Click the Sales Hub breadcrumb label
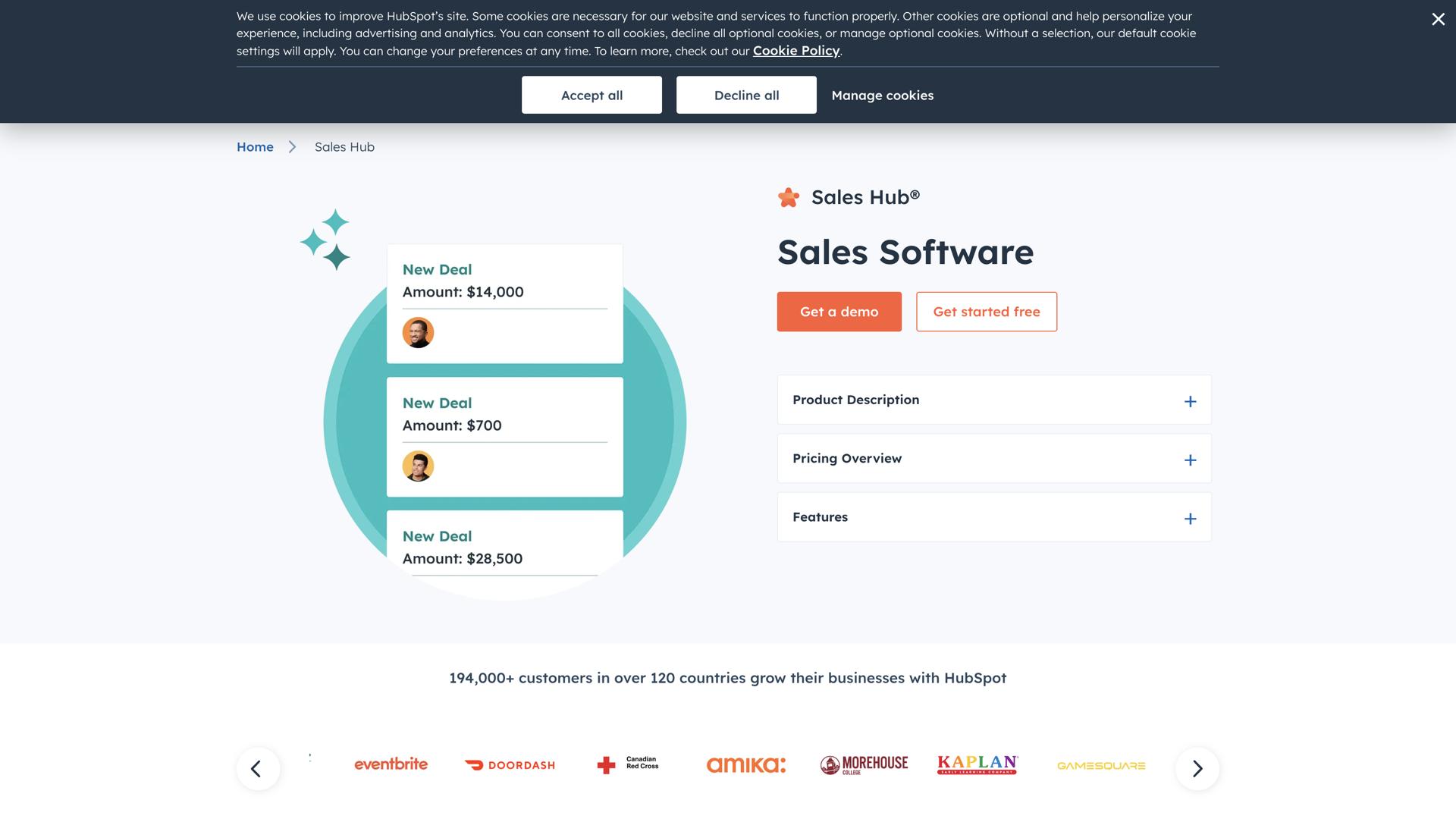This screenshot has width=1456, height=819. tap(344, 146)
